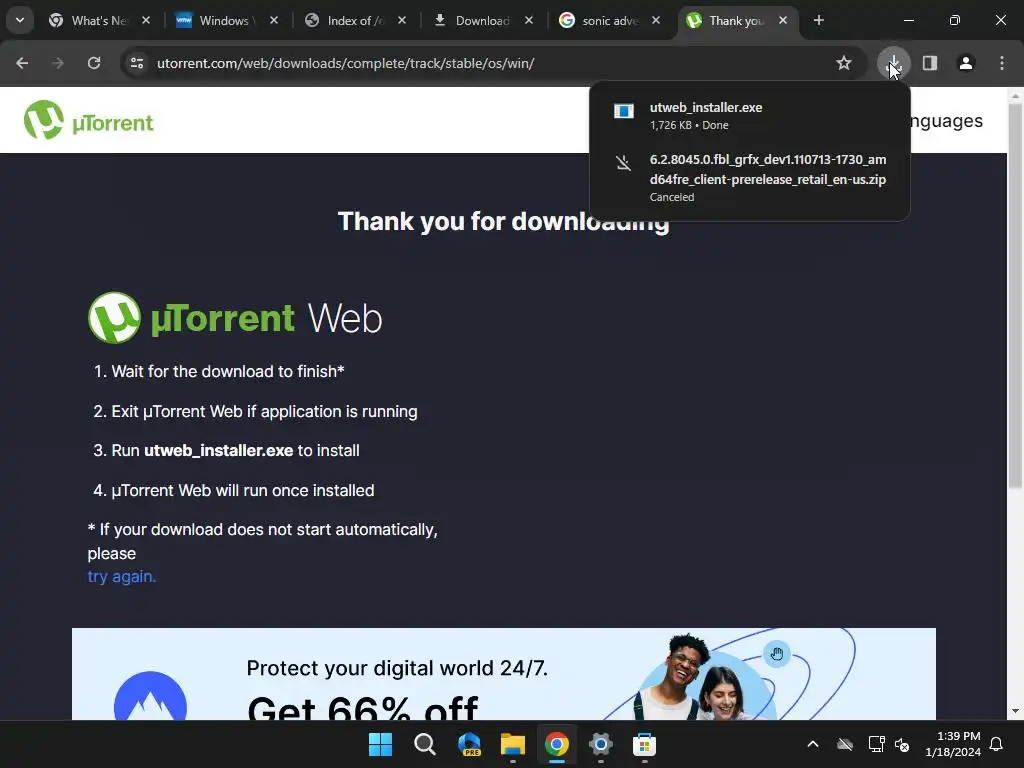
Task: Click the hand icon in ad image
Action: click(x=776, y=654)
